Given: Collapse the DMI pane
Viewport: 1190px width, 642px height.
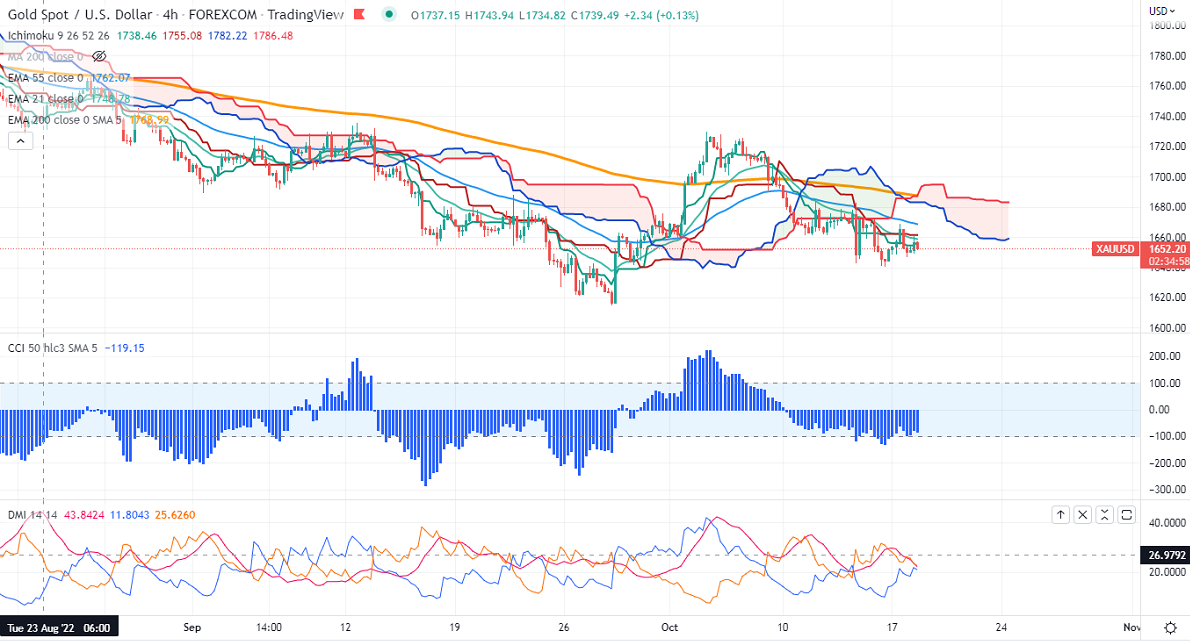Looking at the screenshot, I should 1104,515.
